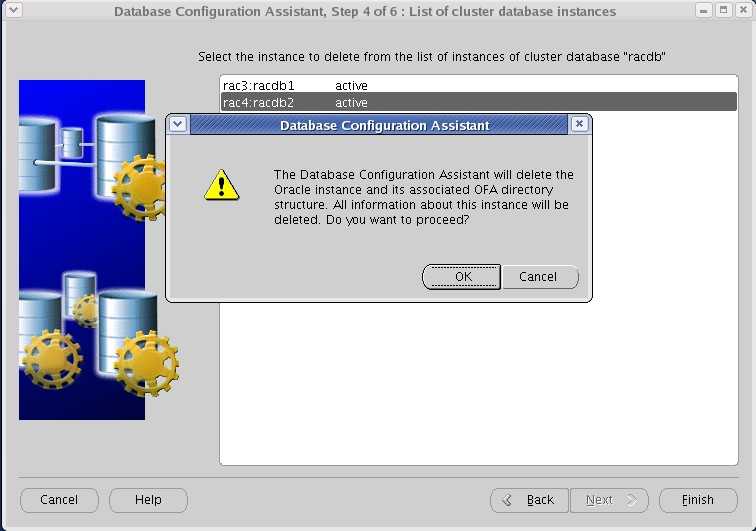756x531 pixels.
Task: Select the rac4:racdb2 instance row
Action: click(x=478, y=102)
